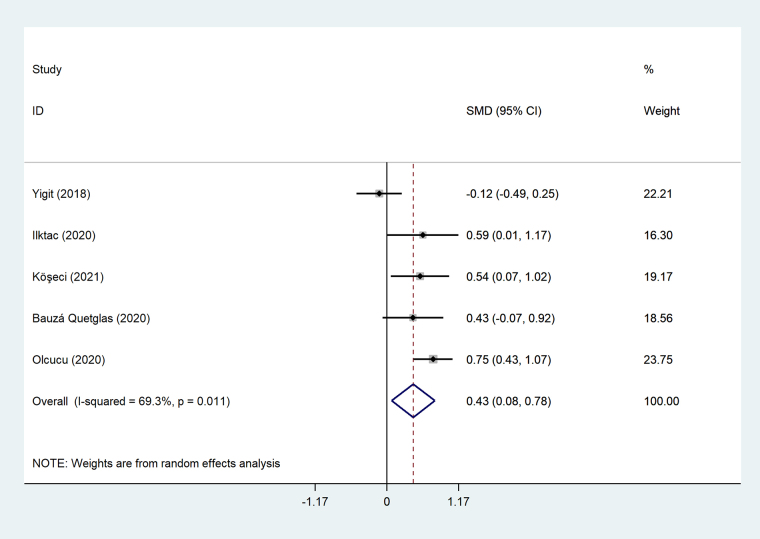Select the Bauzá Quetglas point estimate marker
The image size is (760, 539).
tap(413, 318)
